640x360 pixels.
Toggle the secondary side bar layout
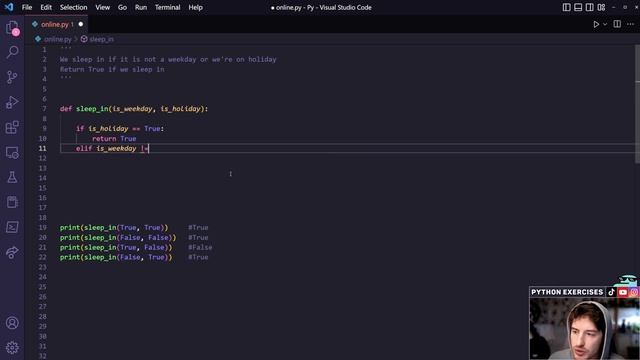(589, 7)
